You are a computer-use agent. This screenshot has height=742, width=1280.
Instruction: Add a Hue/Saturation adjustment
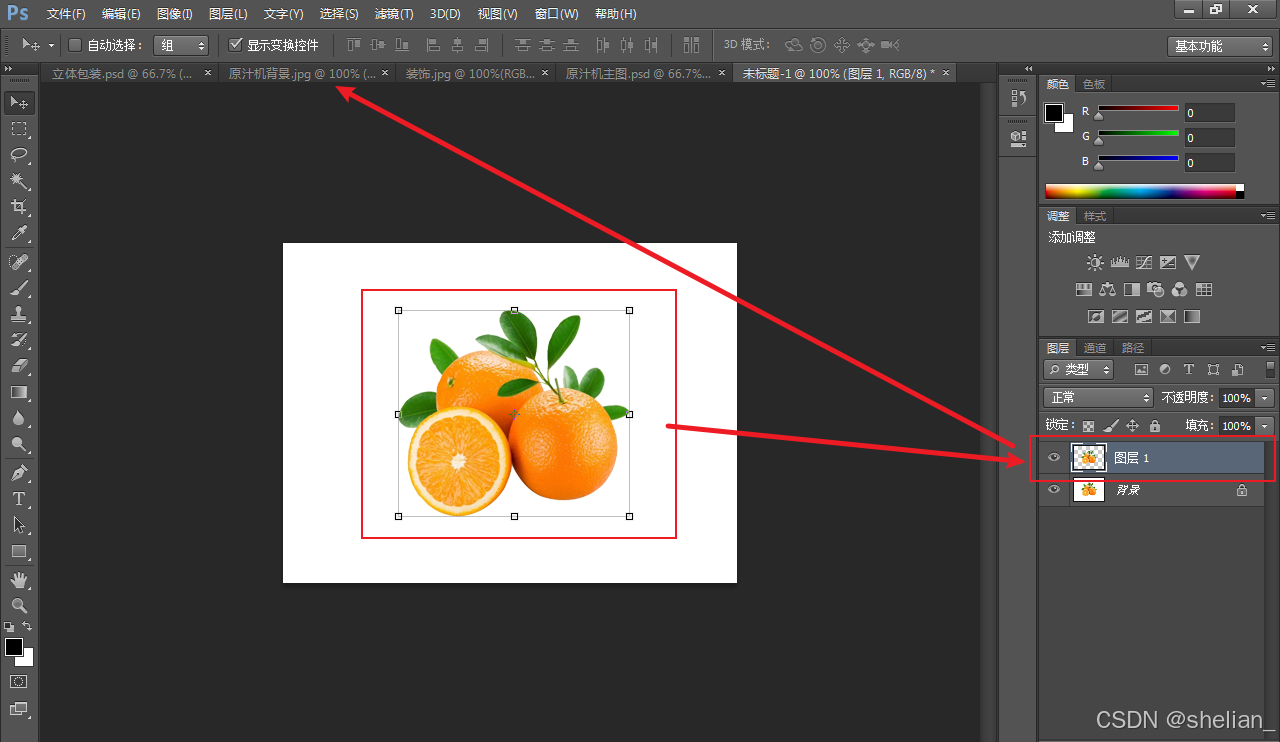tap(1083, 289)
